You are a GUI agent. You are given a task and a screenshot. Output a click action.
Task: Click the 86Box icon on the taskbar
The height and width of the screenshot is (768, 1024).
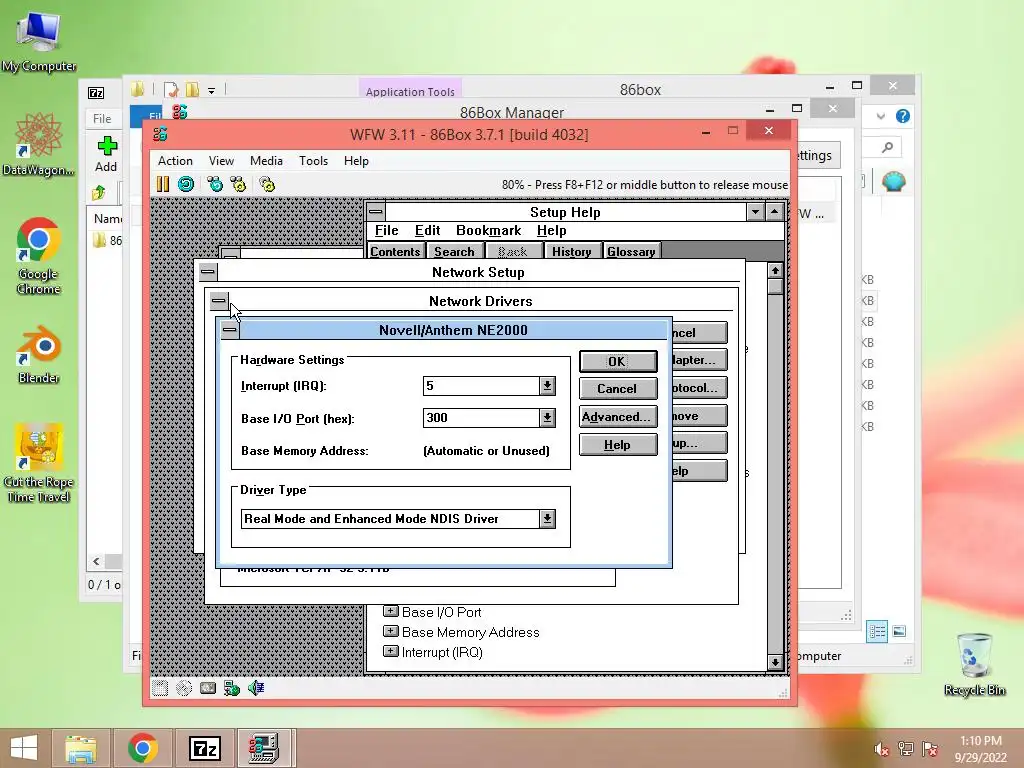pos(264,748)
